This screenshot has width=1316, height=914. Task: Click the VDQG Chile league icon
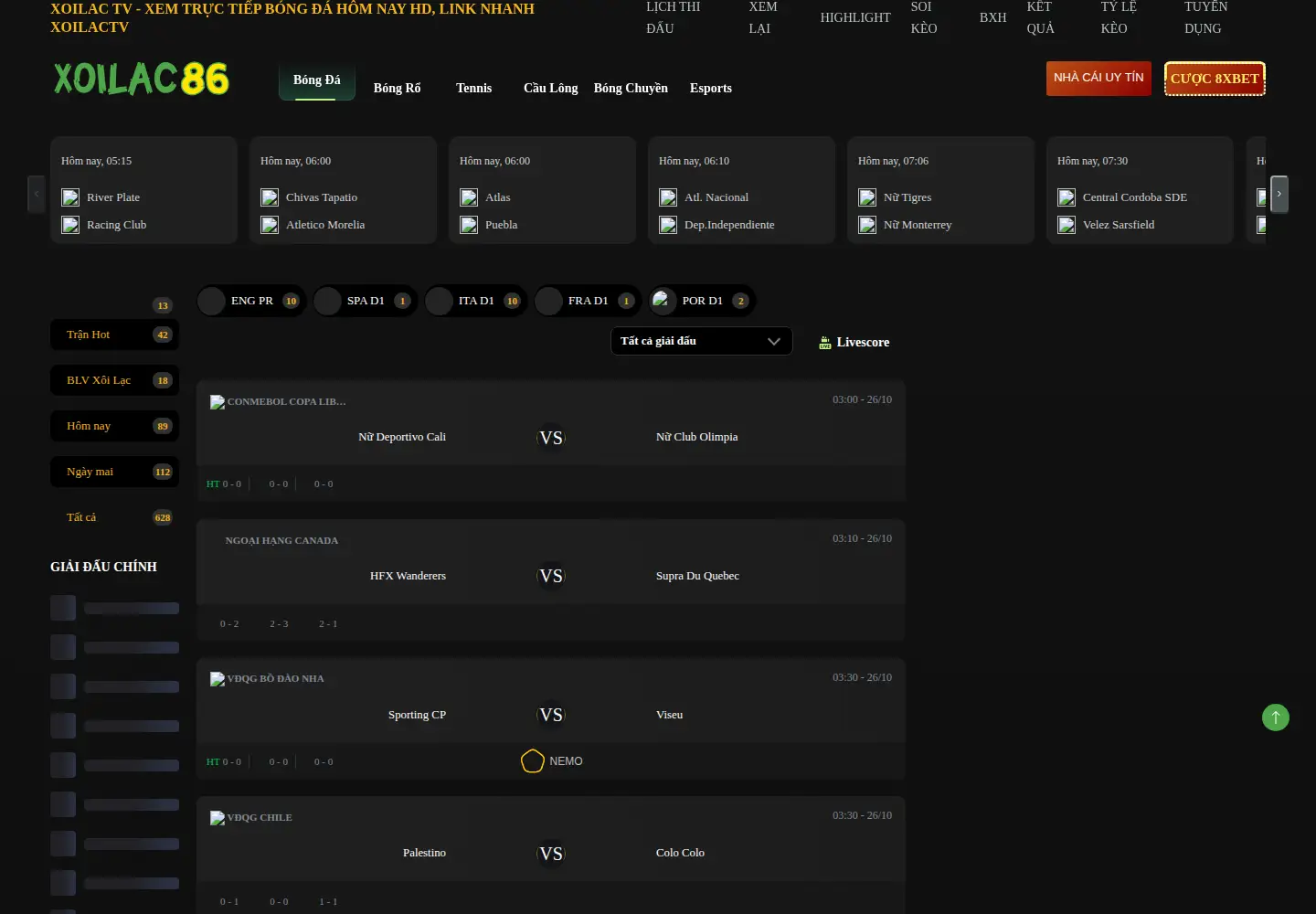[218, 818]
